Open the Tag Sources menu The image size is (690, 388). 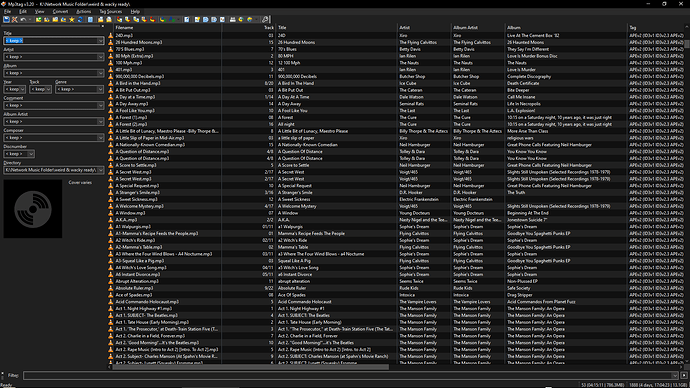[110, 11]
